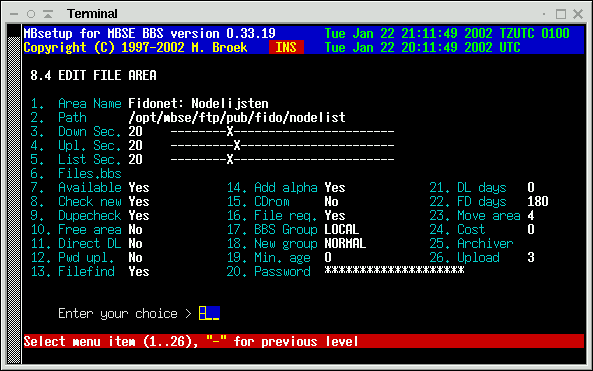Click the '8.4 EDIT FILE AREA' heading
Image resolution: width=593 pixels, height=371 pixels.
tap(93, 76)
